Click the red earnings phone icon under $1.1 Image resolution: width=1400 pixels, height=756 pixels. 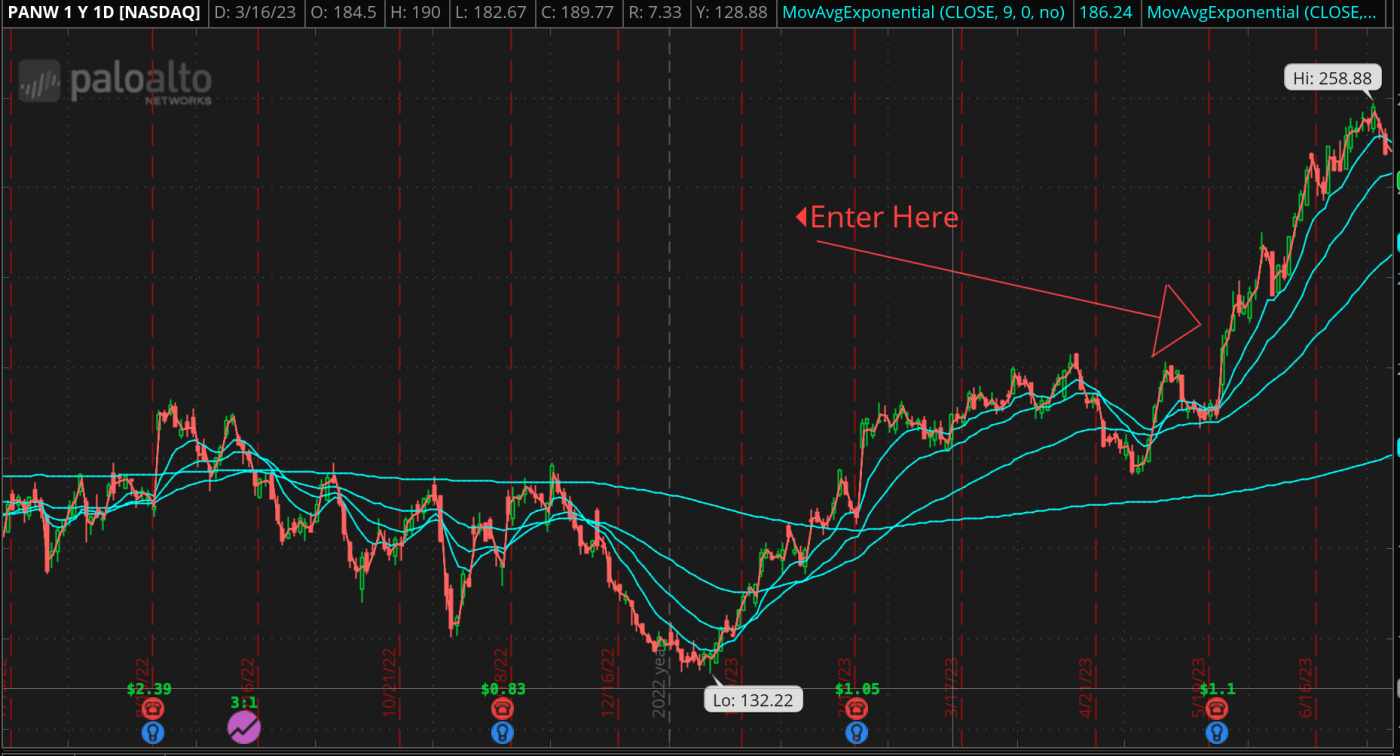(1216, 709)
